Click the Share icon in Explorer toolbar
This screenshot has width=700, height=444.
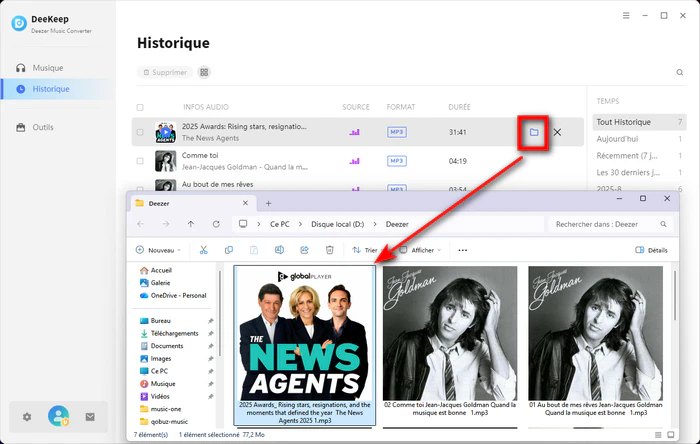coord(304,250)
